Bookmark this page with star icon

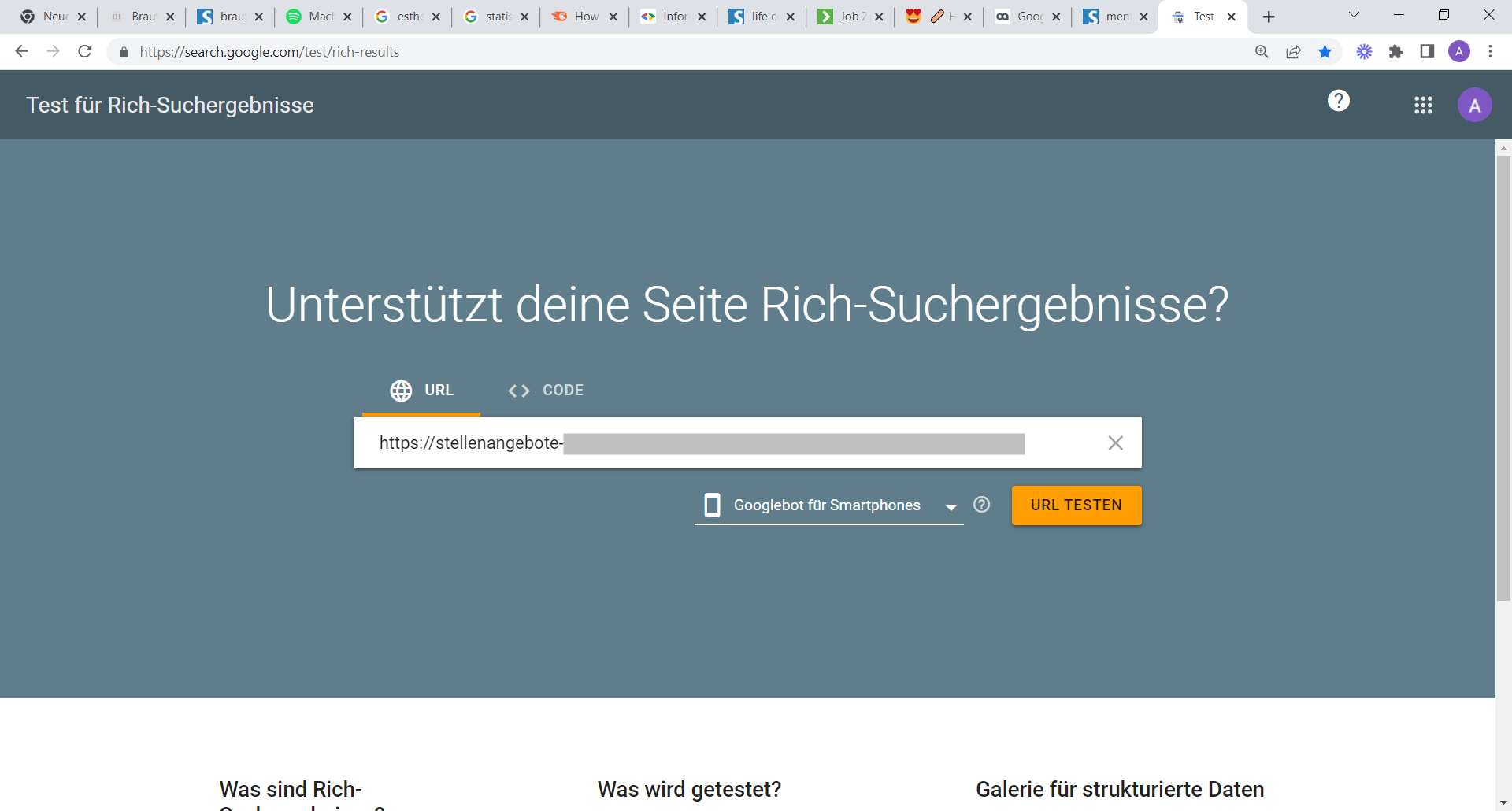pos(1325,52)
